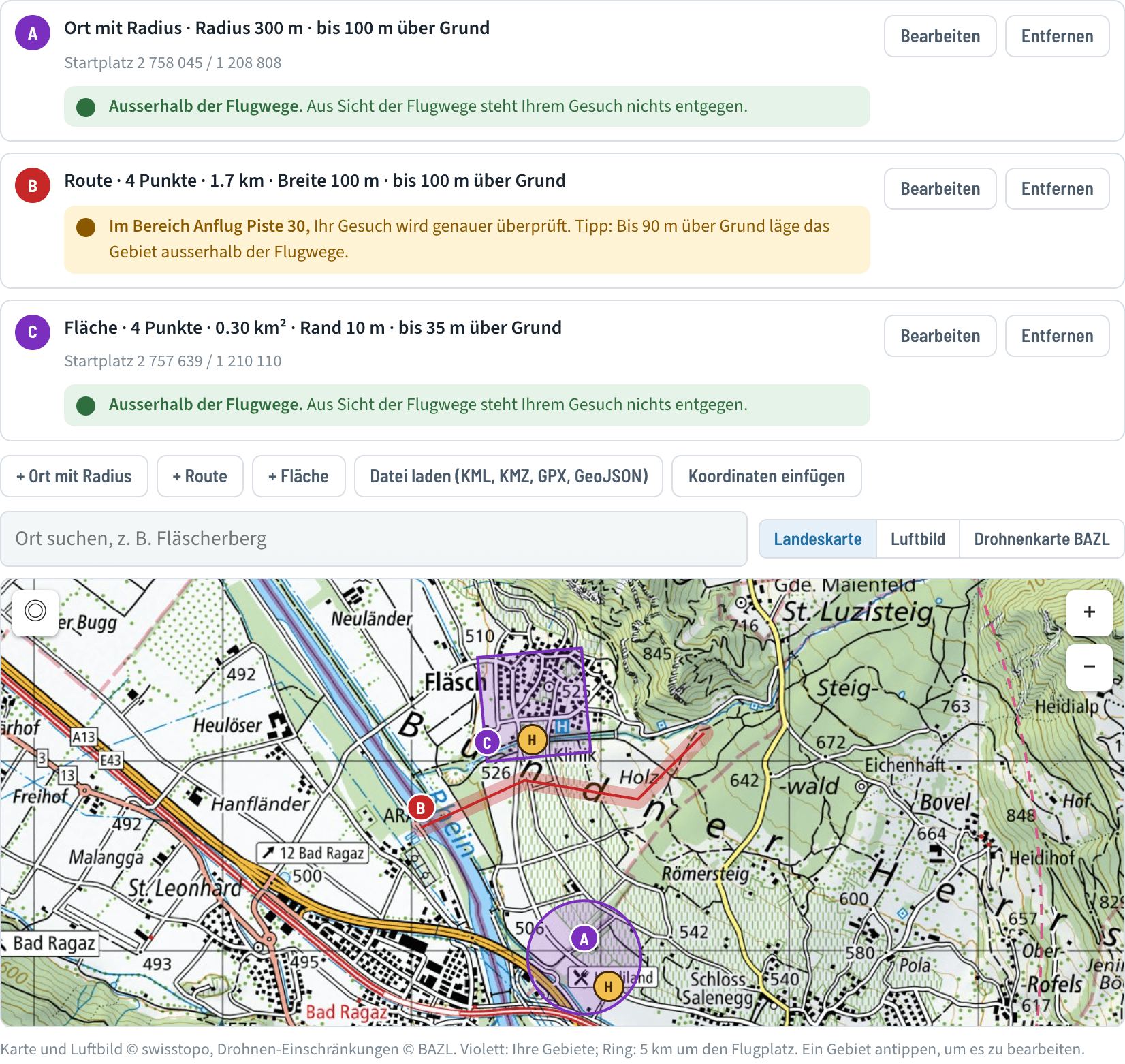Focus the Ort suchen search field
Viewport: 1125px width, 1064px height.
(x=374, y=539)
